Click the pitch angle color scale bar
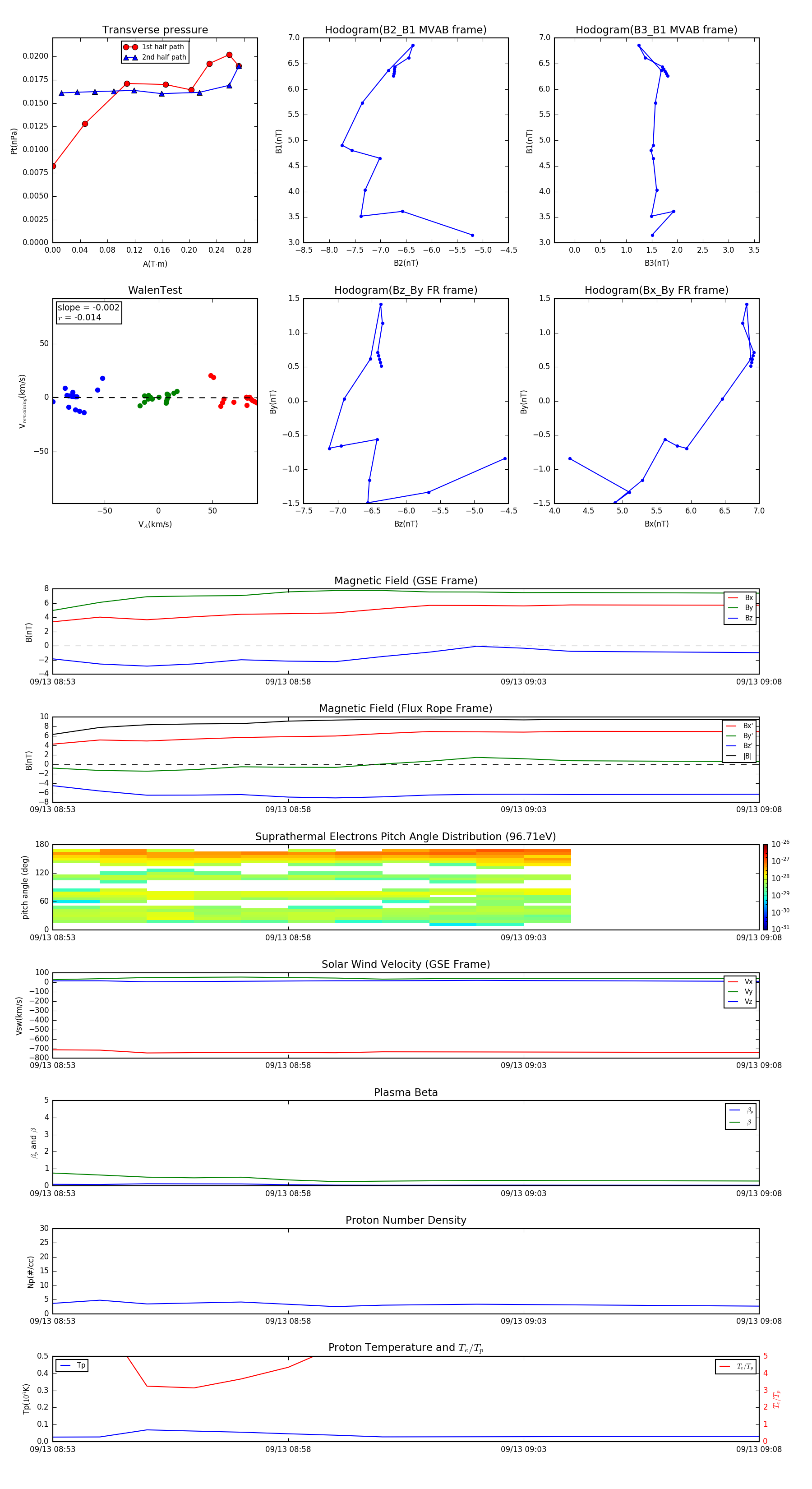Image resolution: width=812 pixels, height=1489 pixels. coord(765,887)
